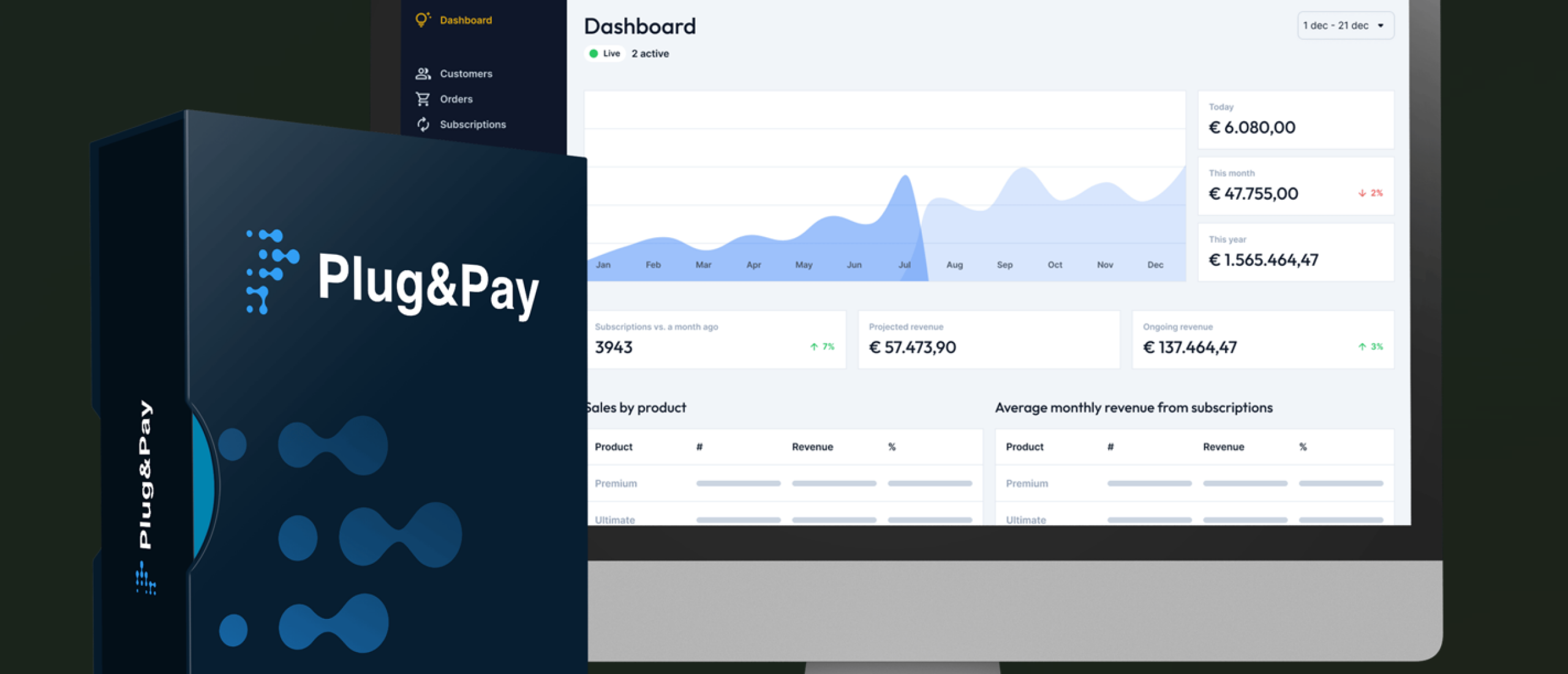This screenshot has width=1568, height=674.
Task: Click Revenue header in Average monthly revenue table
Action: tap(1223, 447)
